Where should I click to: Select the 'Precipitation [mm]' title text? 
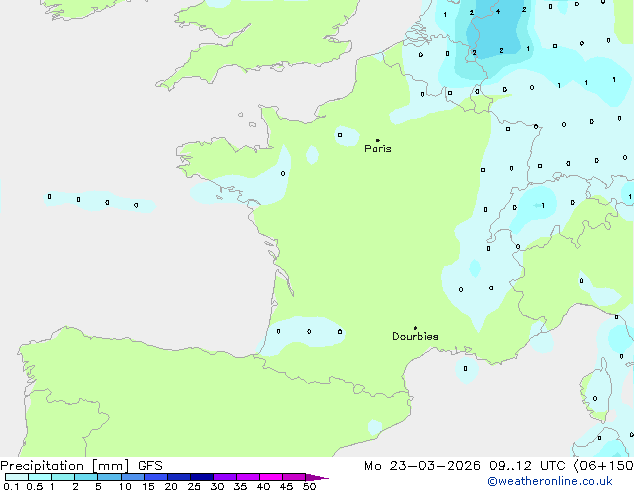(x=65, y=466)
